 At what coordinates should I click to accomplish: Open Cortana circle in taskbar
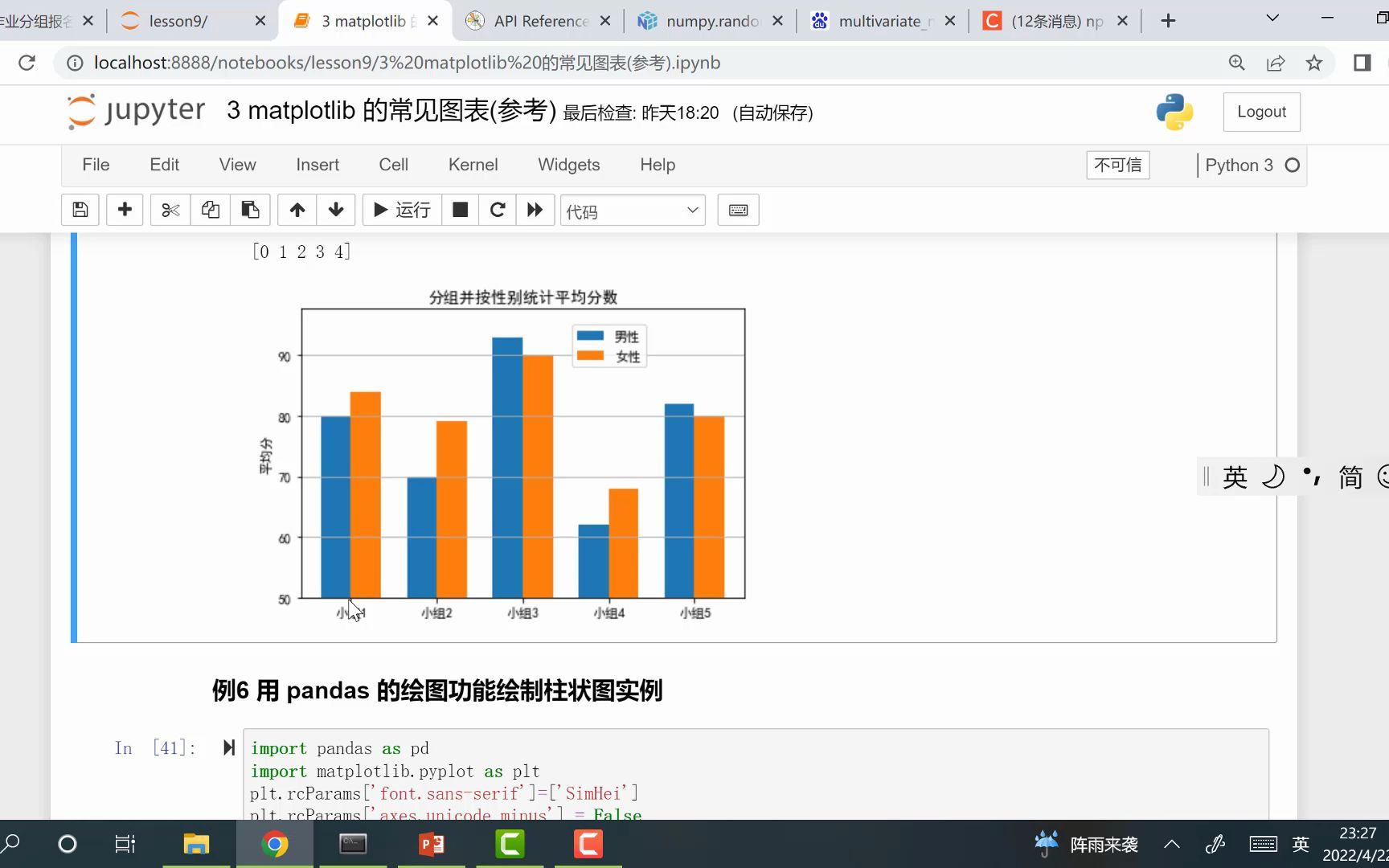click(x=68, y=844)
